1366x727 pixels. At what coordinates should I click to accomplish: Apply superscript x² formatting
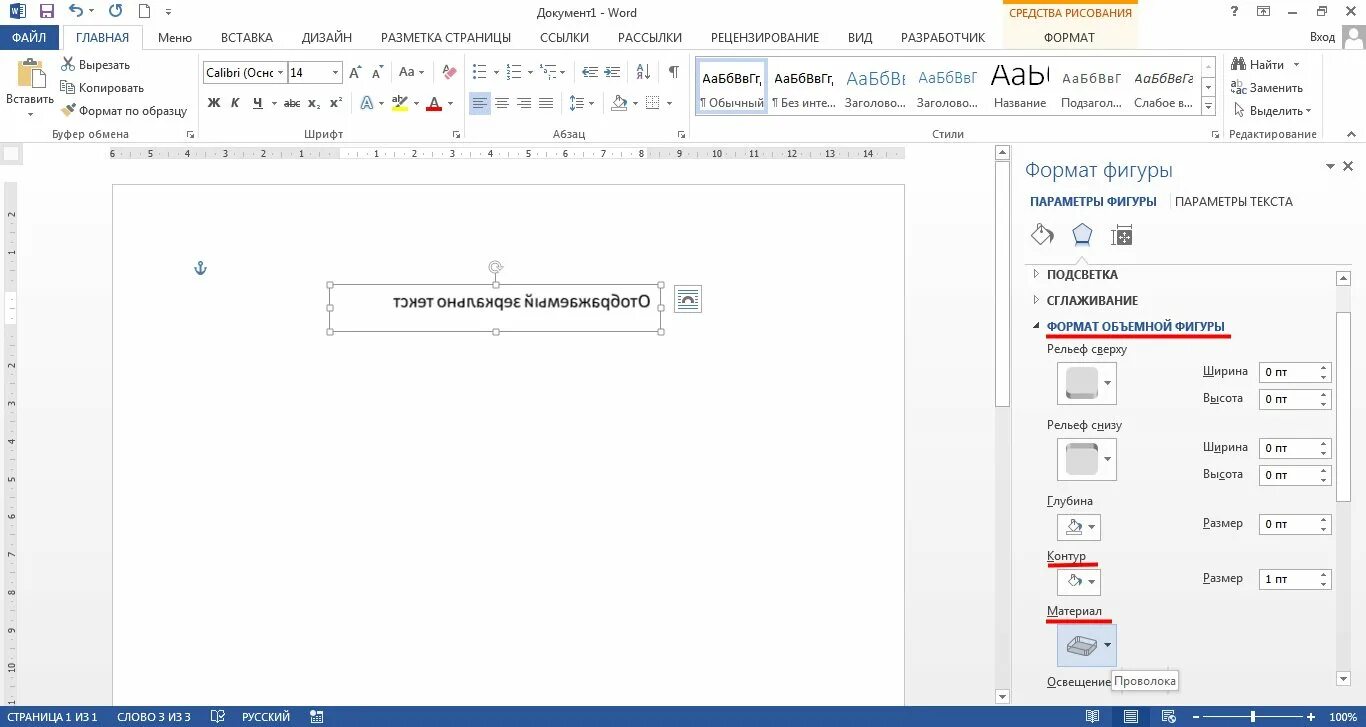336,103
